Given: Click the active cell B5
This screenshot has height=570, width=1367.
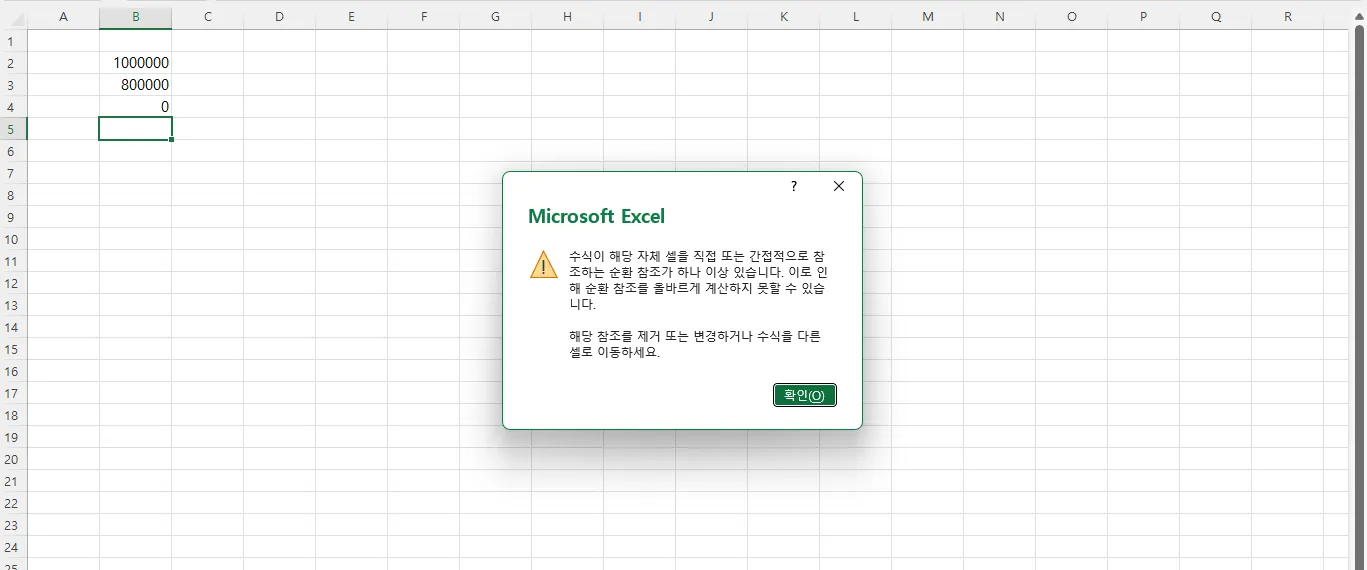Looking at the screenshot, I should tap(135, 129).
